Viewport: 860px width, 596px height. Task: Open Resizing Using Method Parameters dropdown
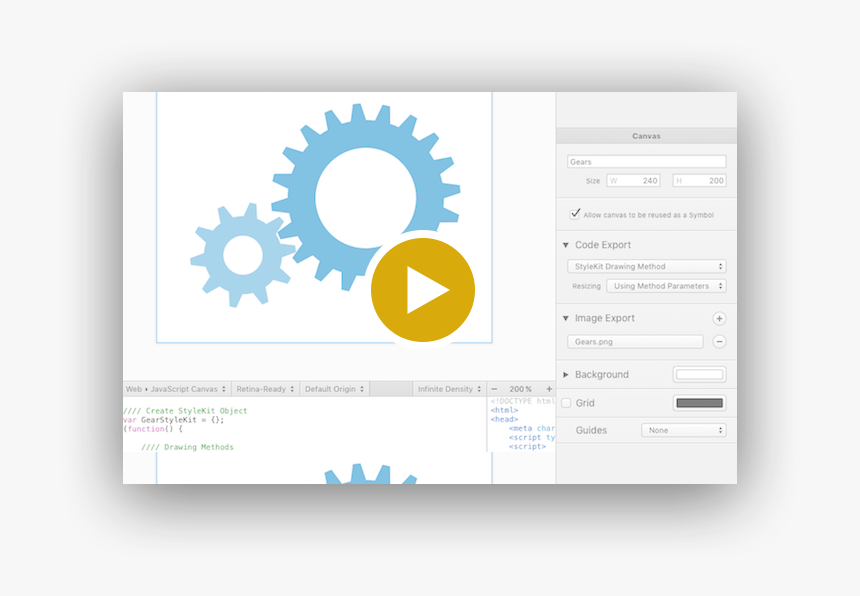tap(666, 286)
